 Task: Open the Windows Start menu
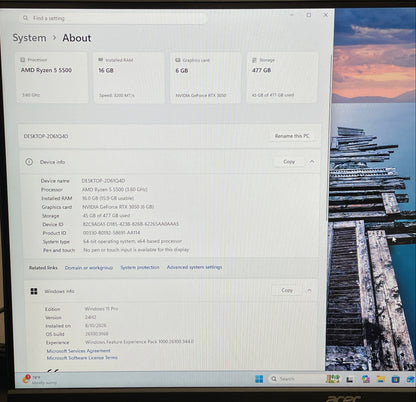coord(259,379)
